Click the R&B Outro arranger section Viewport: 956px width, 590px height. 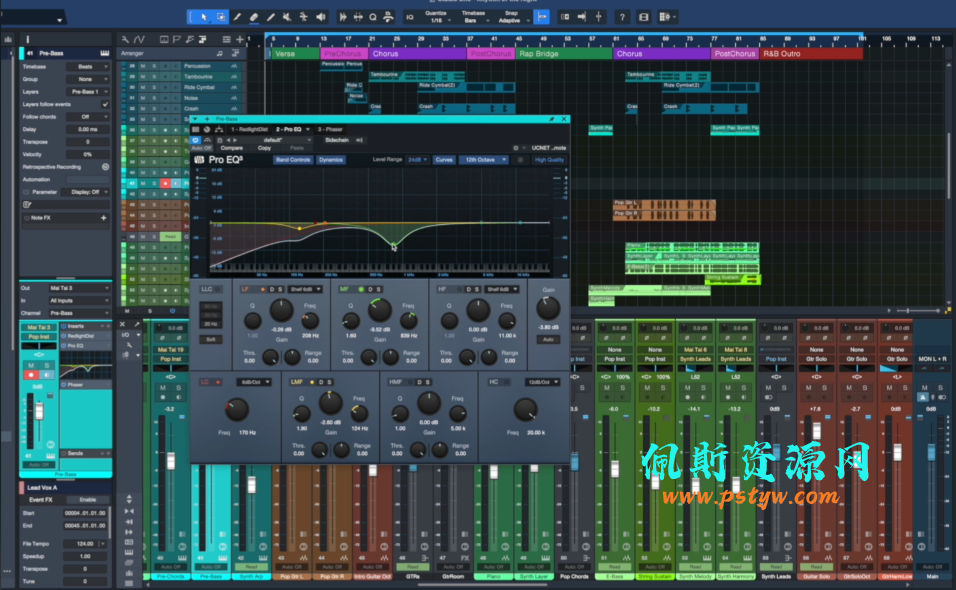(x=812, y=54)
